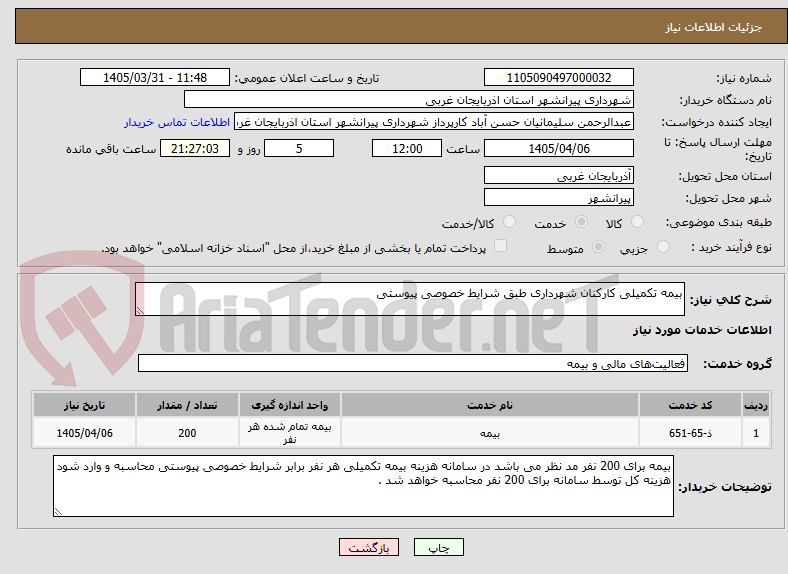Screen dimensions: 788x574
Task: Click the بازگشت (back) button
Action: (x=369, y=547)
